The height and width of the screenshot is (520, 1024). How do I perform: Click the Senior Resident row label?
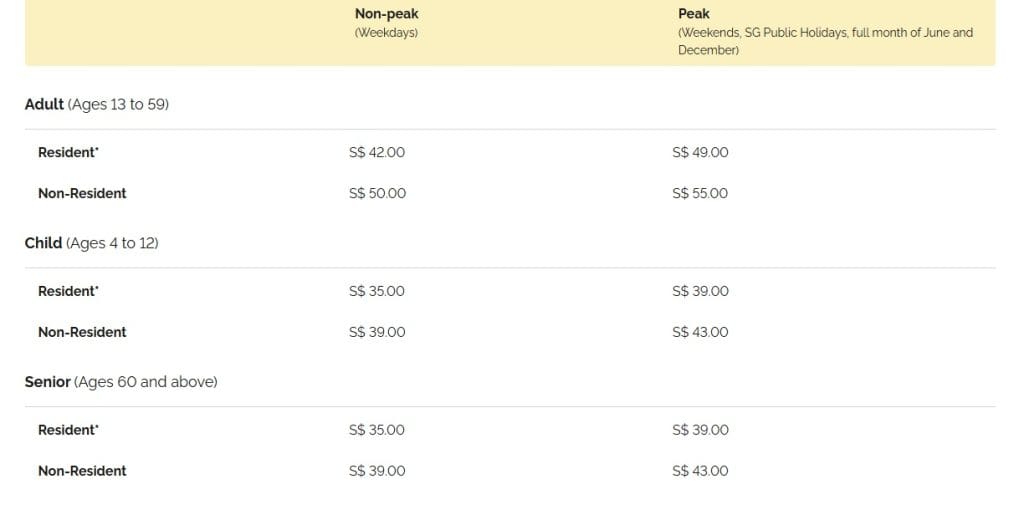[69, 430]
